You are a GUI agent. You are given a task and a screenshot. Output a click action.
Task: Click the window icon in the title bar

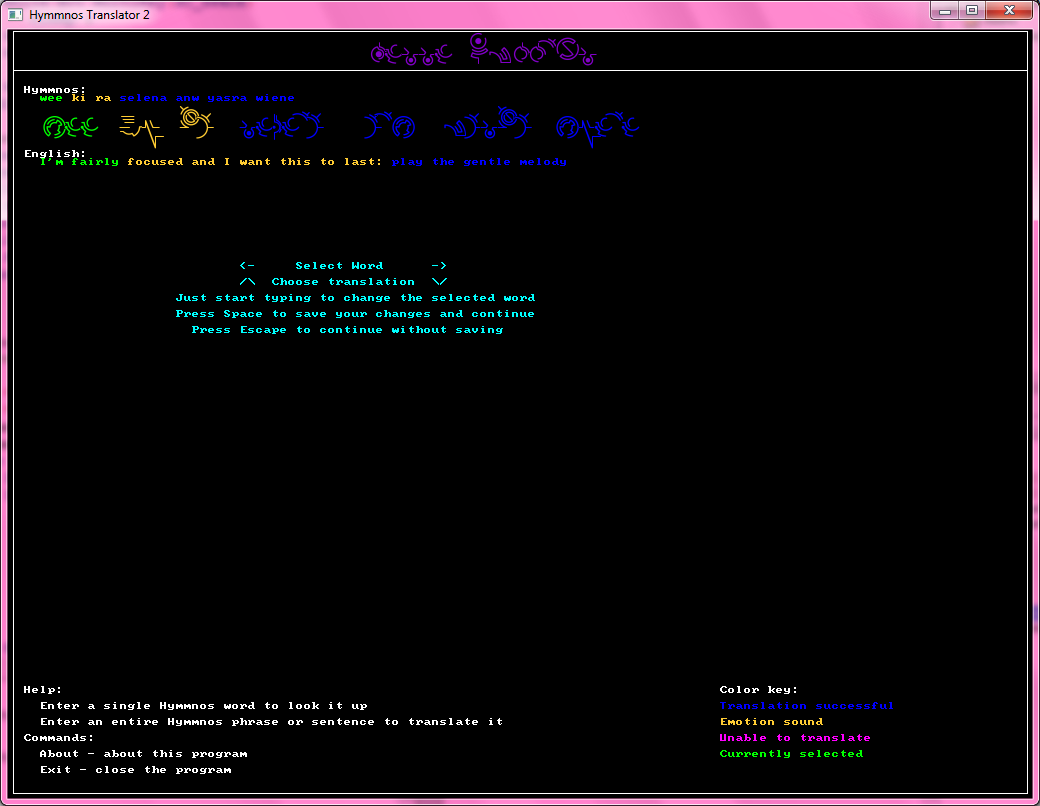tap(16, 14)
